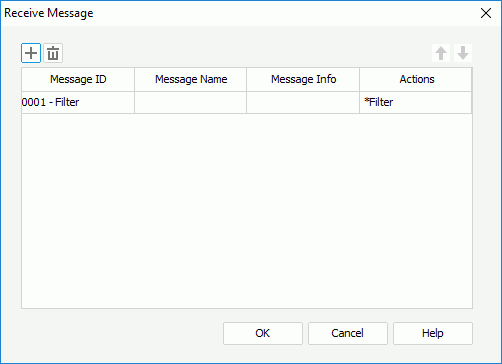Select the Message Name column header
Screen dimensions: 502x364
click(x=191, y=79)
